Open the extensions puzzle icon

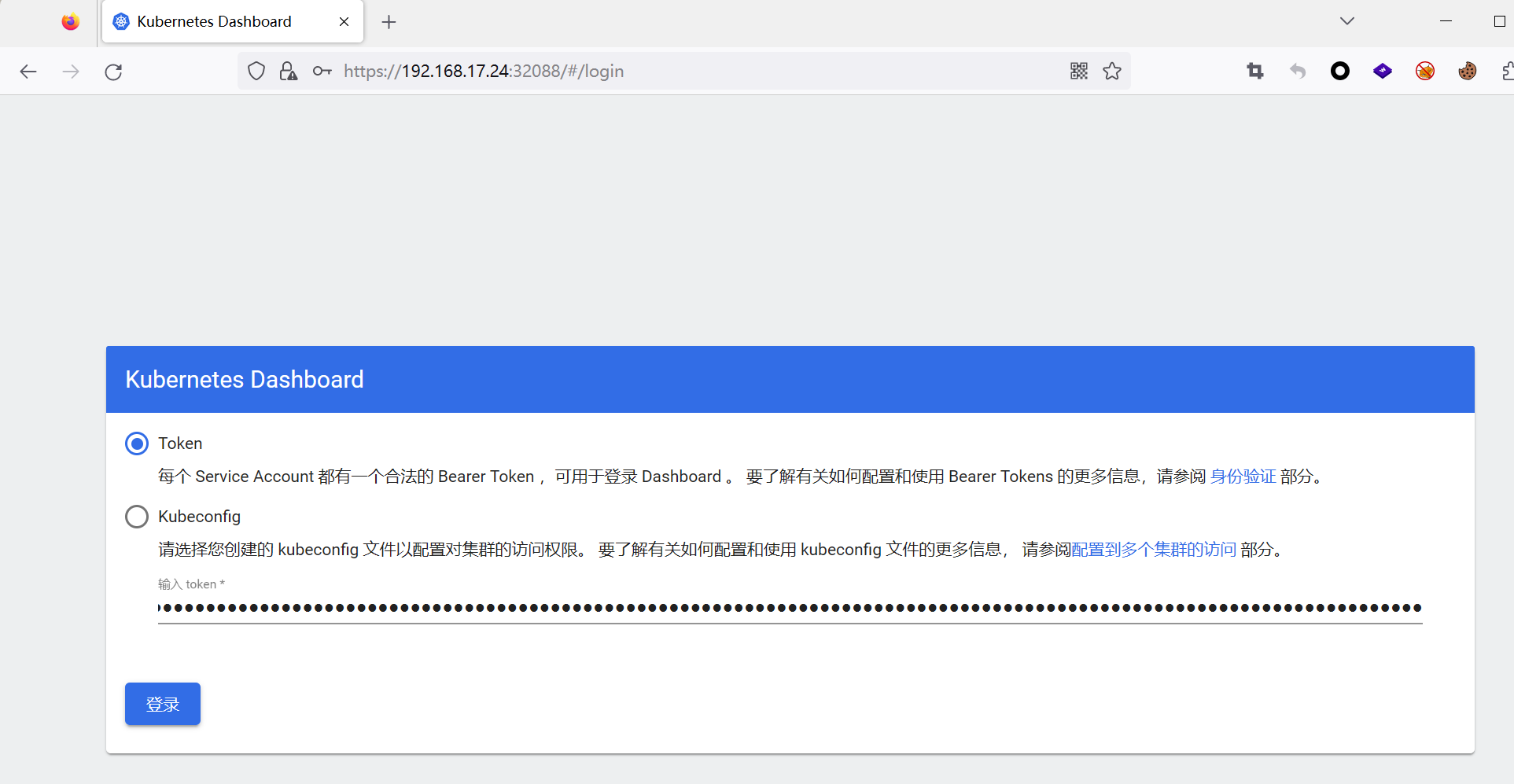pos(1508,72)
